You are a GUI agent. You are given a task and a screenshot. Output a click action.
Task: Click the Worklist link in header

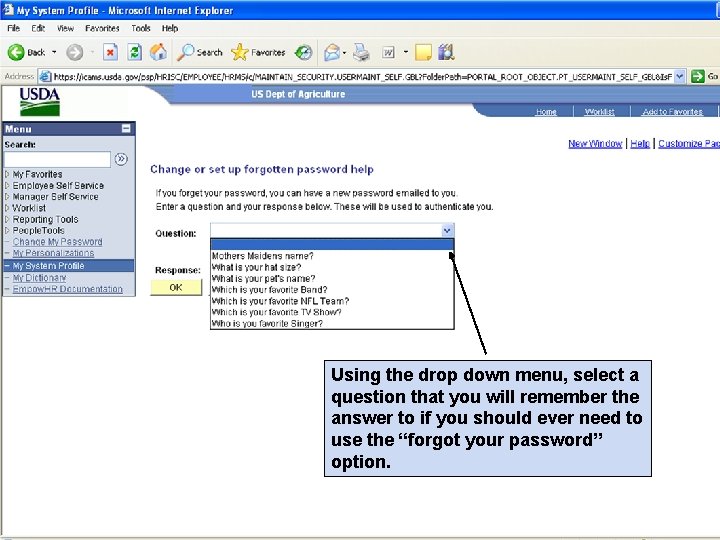pos(599,112)
